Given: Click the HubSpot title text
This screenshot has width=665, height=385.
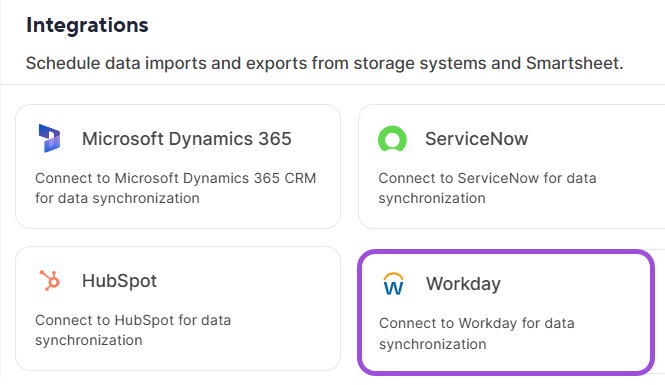Looking at the screenshot, I should coord(120,281).
